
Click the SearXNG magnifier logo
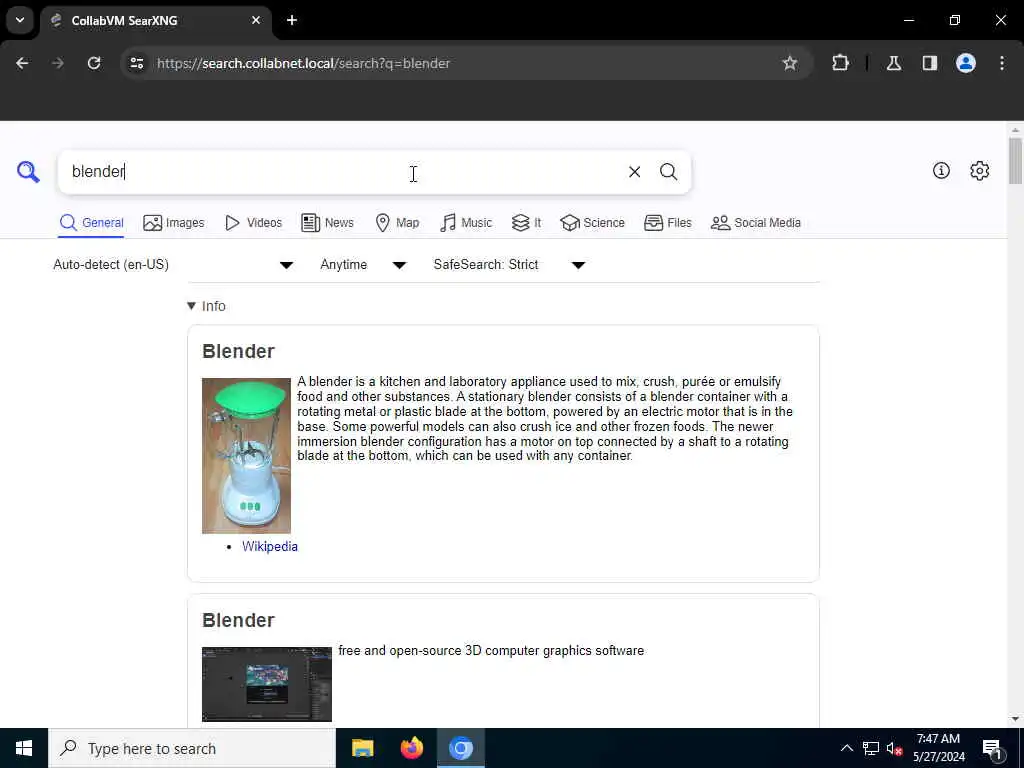point(28,172)
